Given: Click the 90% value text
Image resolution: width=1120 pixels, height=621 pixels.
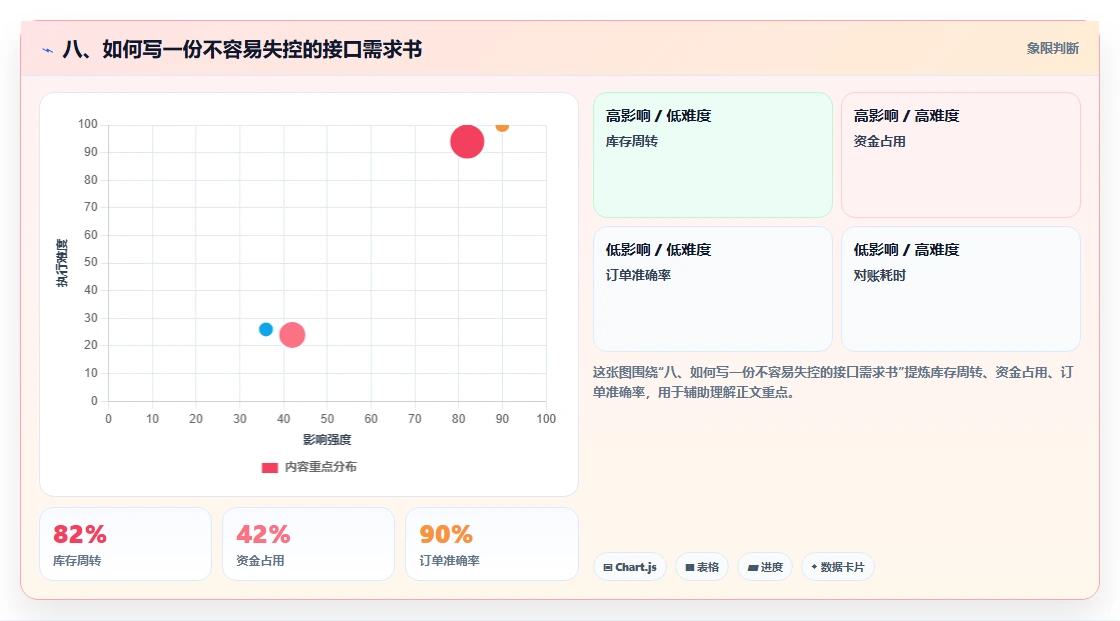Looking at the screenshot, I should point(446,534).
